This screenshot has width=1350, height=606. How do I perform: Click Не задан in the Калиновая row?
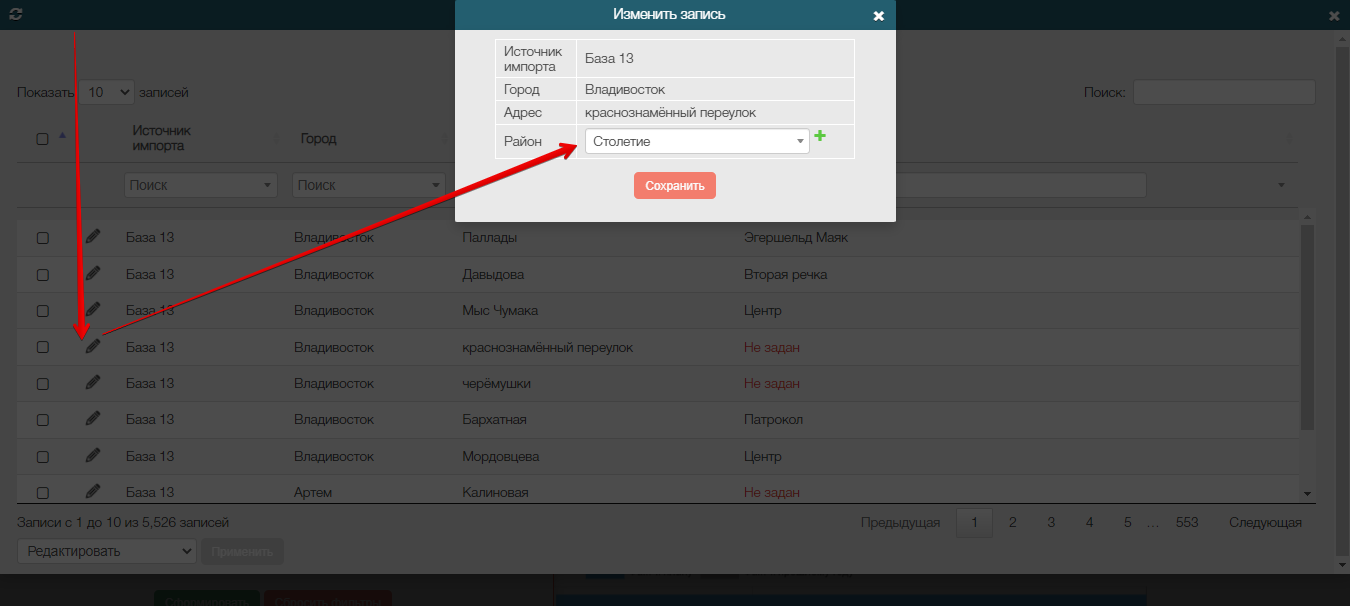772,492
